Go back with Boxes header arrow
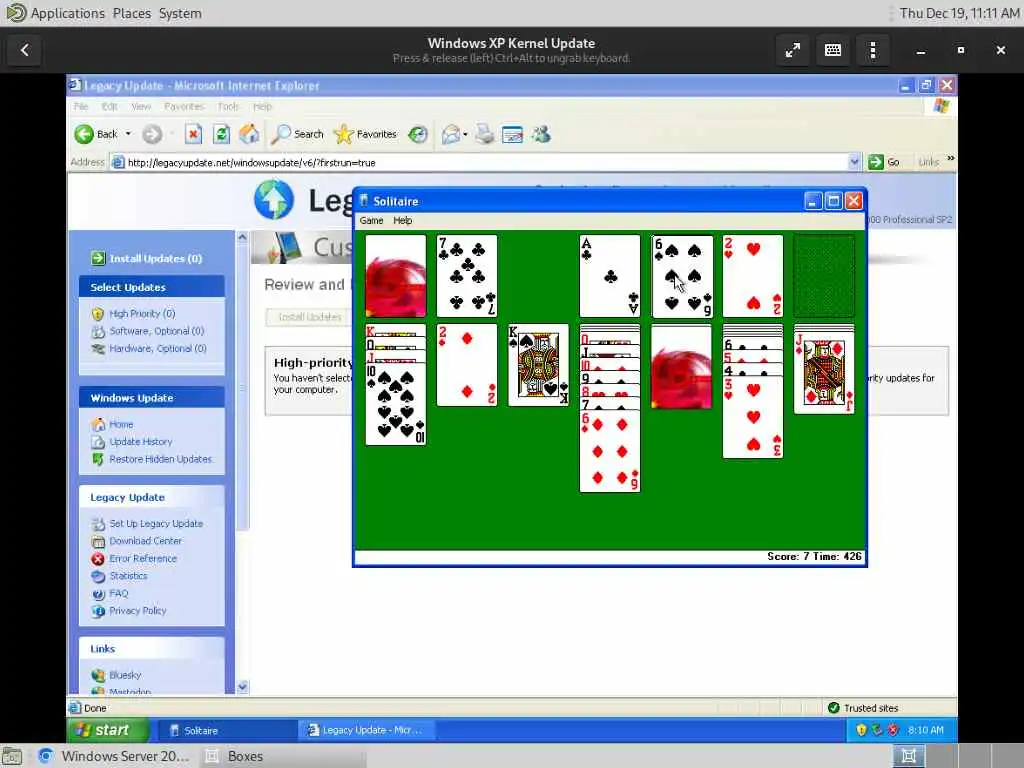The width and height of the screenshot is (1024, 768). coord(25,50)
